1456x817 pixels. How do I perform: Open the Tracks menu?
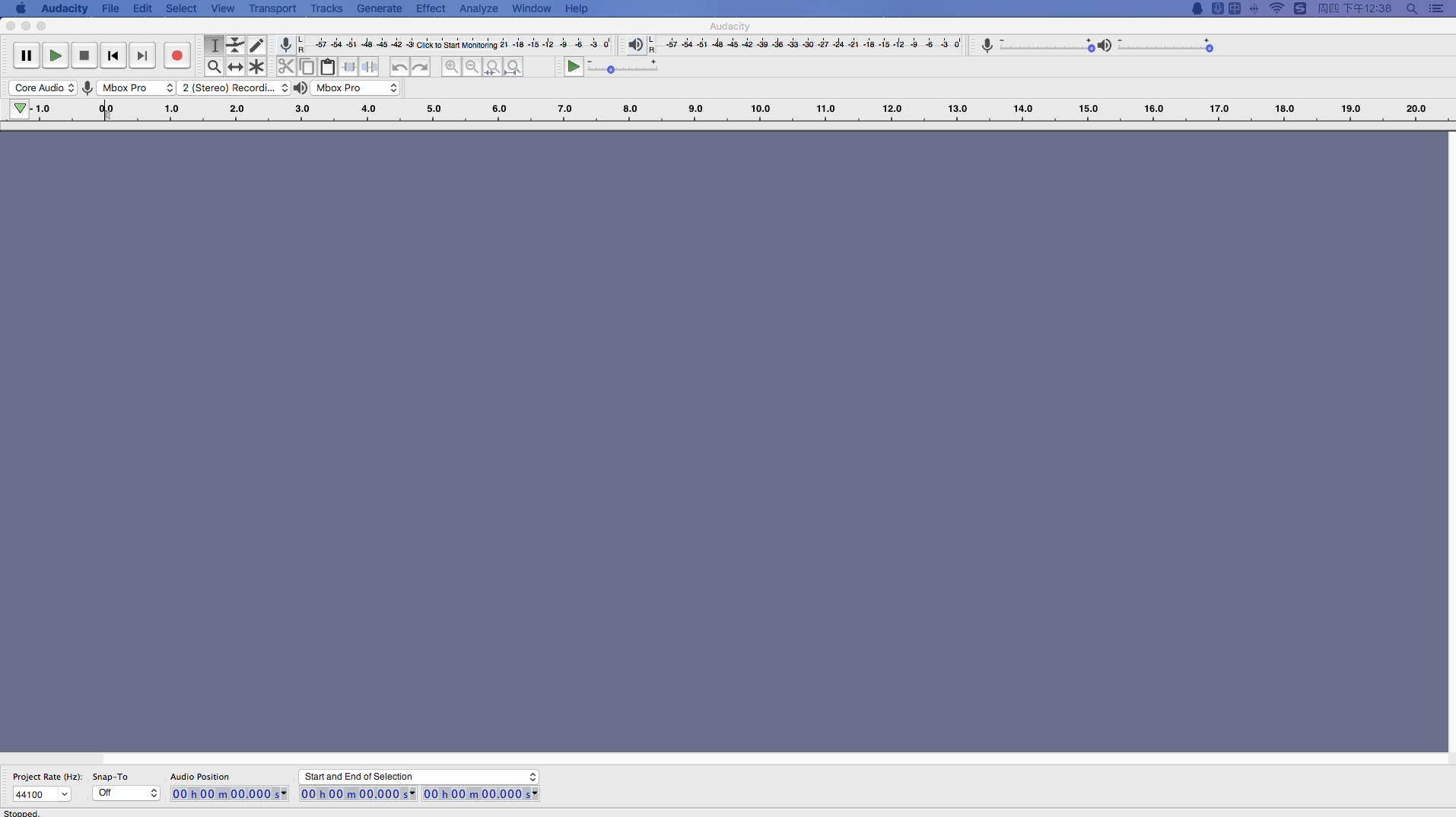326,8
